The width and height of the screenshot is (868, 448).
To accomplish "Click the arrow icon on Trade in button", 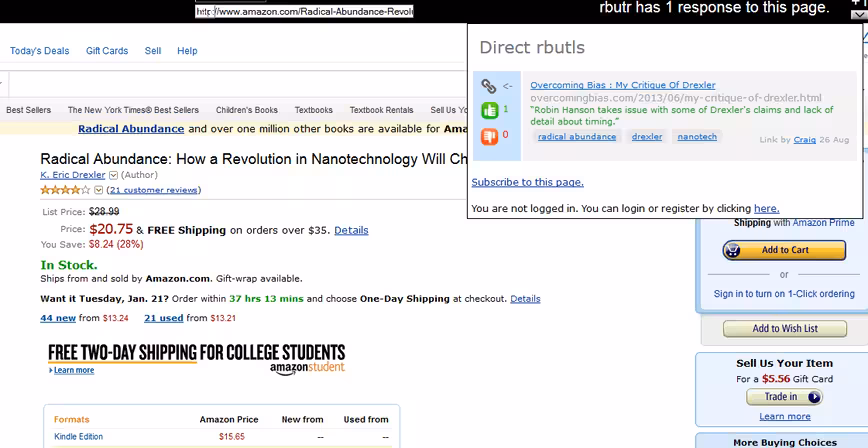I will click(x=813, y=396).
